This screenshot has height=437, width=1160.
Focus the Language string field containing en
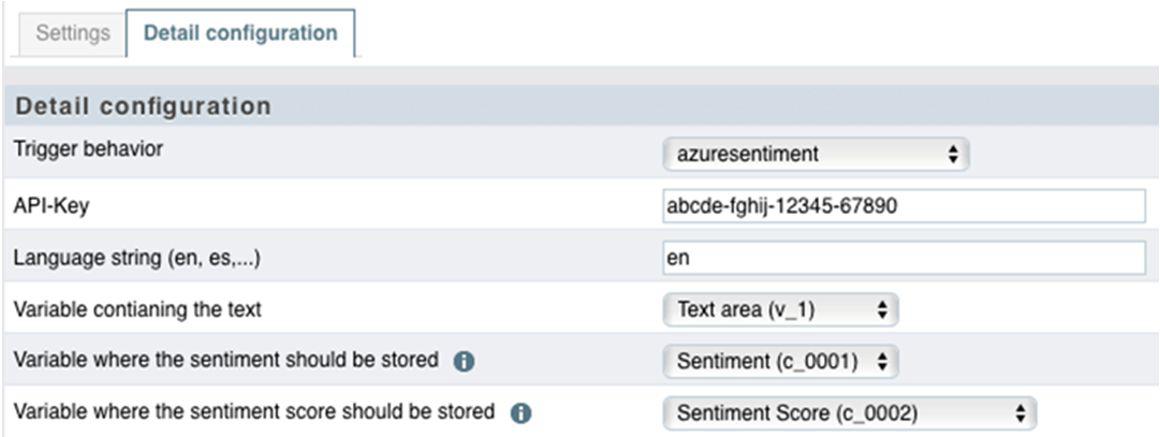[904, 258]
